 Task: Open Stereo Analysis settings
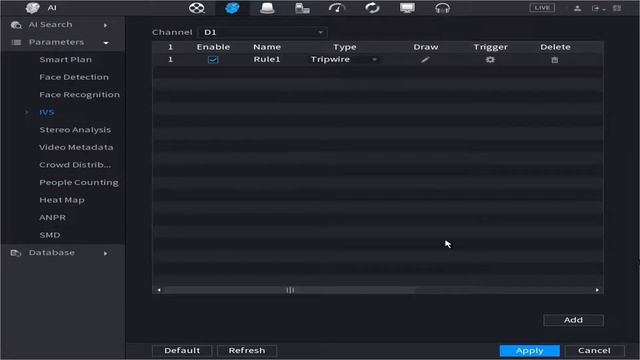75,130
